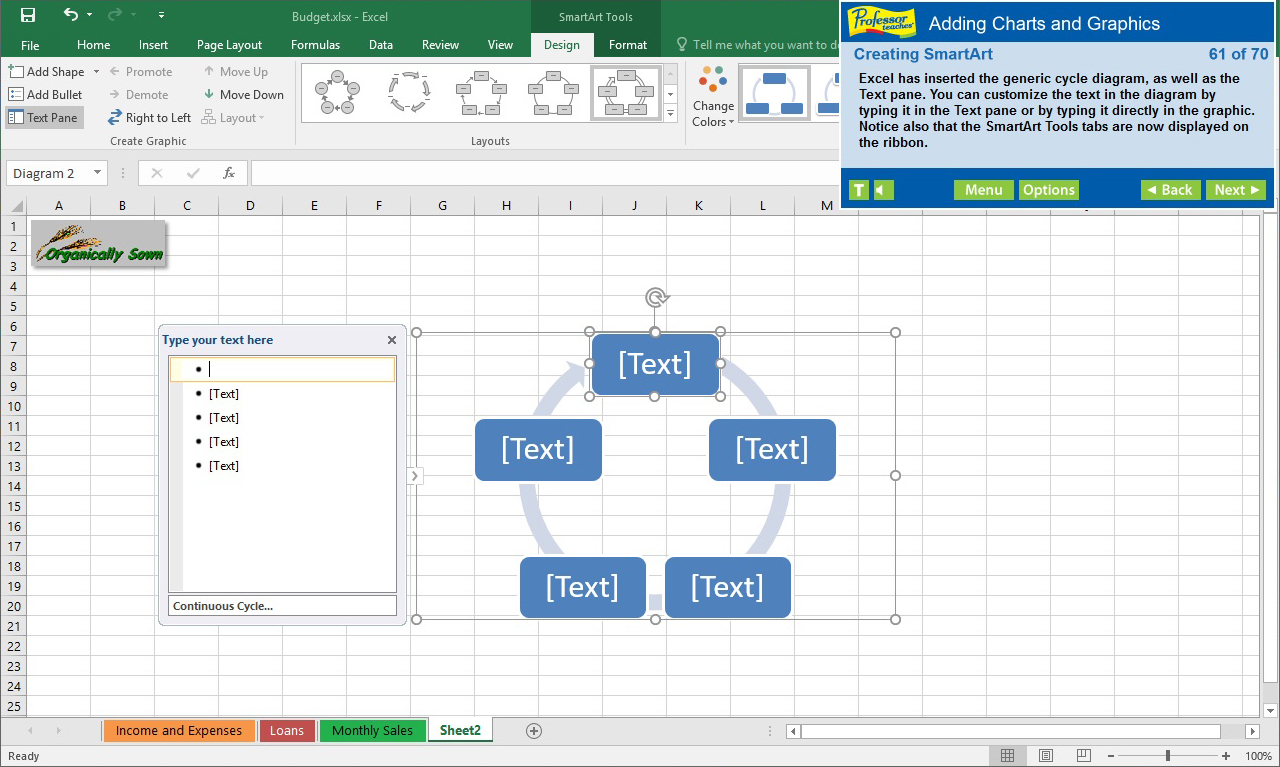Open the Name Box dropdown showing Diagram 2
Screen dimensions: 1280x767
coord(98,173)
